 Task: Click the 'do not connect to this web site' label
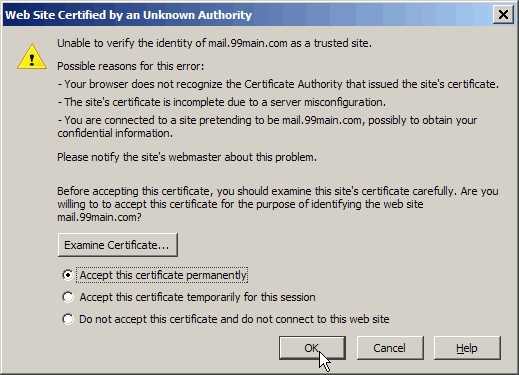tap(234, 319)
